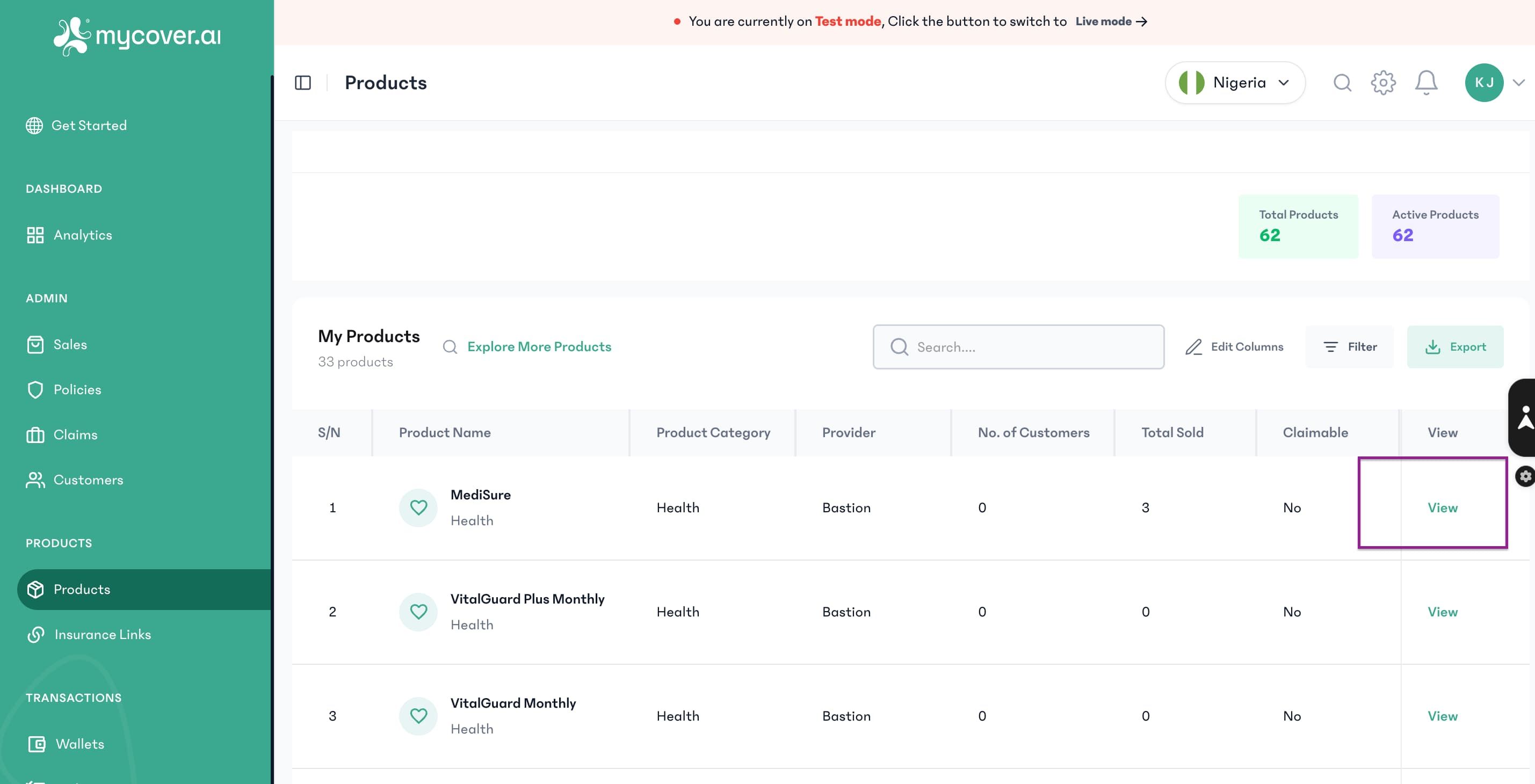Open the Wallets icon under Transactions

[x=37, y=744]
